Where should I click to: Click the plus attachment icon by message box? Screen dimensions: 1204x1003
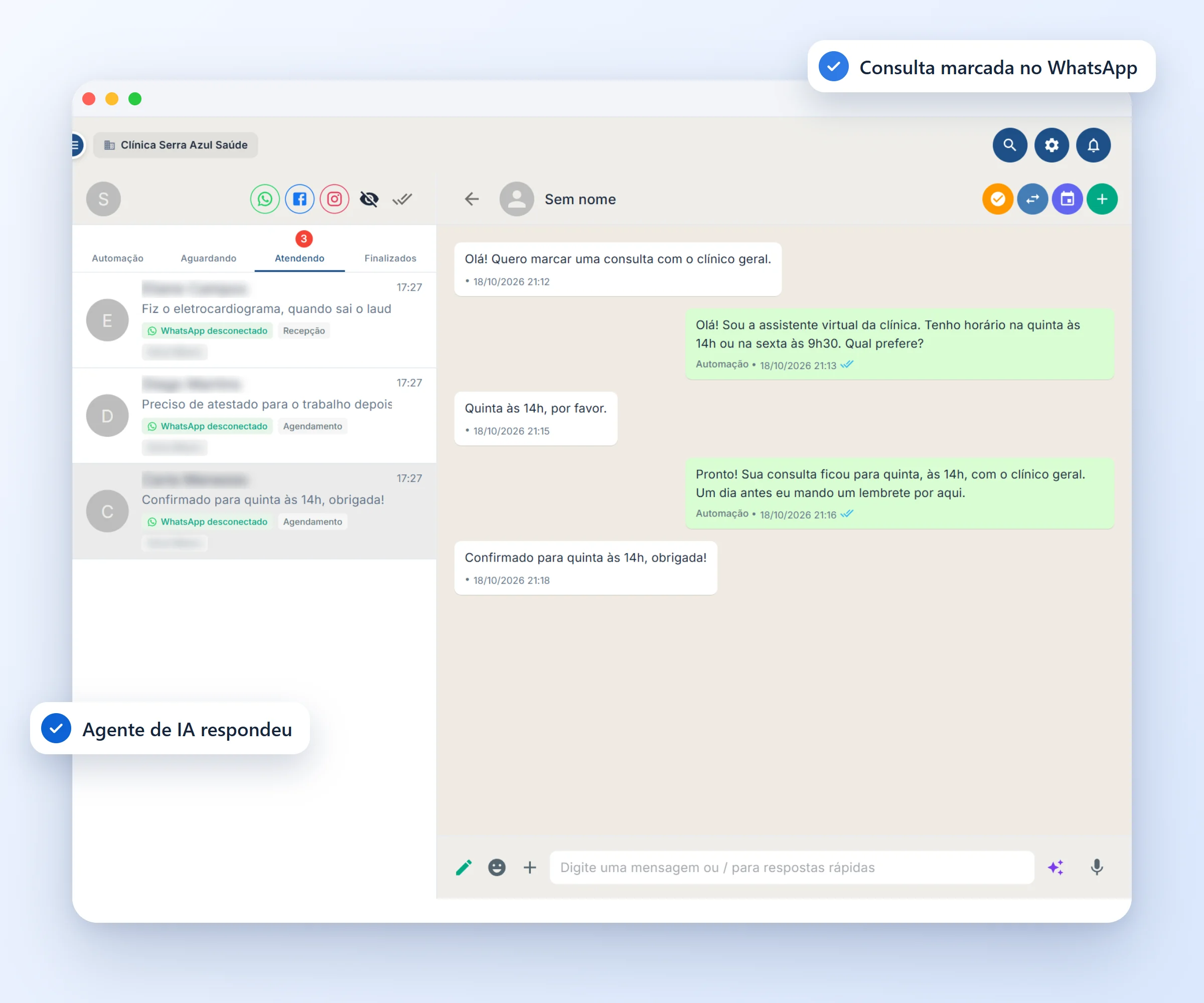point(530,867)
